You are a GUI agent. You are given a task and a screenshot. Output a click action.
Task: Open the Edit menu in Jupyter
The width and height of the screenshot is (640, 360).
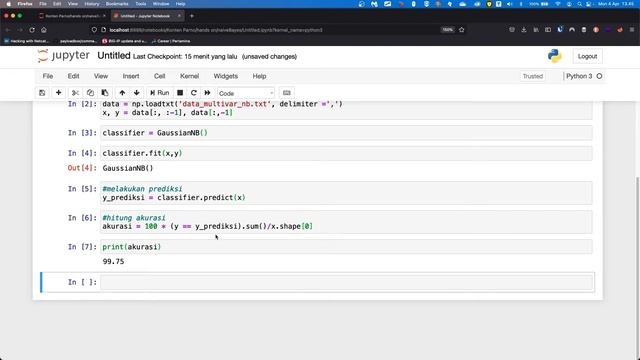73,76
